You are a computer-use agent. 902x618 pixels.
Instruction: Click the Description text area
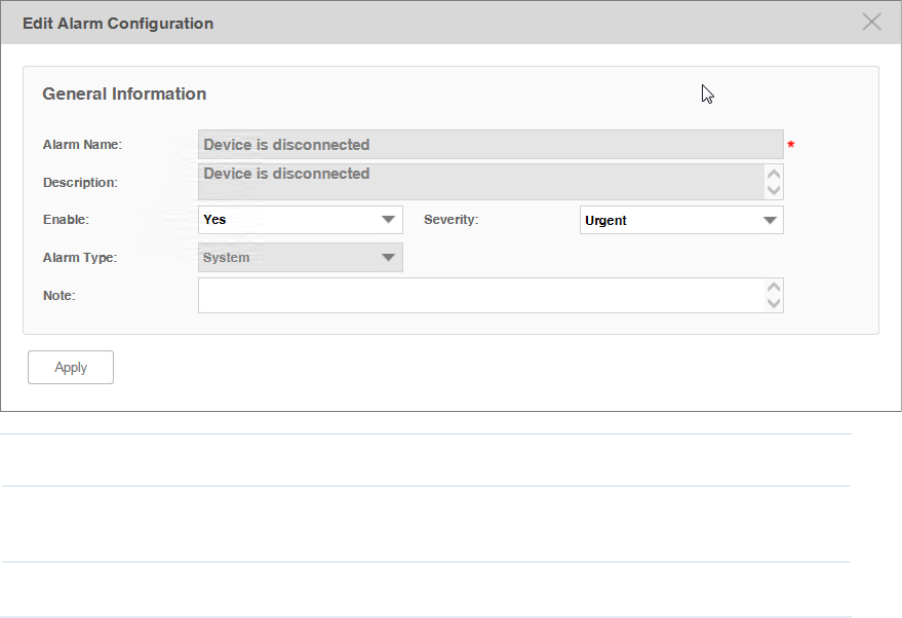[480, 181]
